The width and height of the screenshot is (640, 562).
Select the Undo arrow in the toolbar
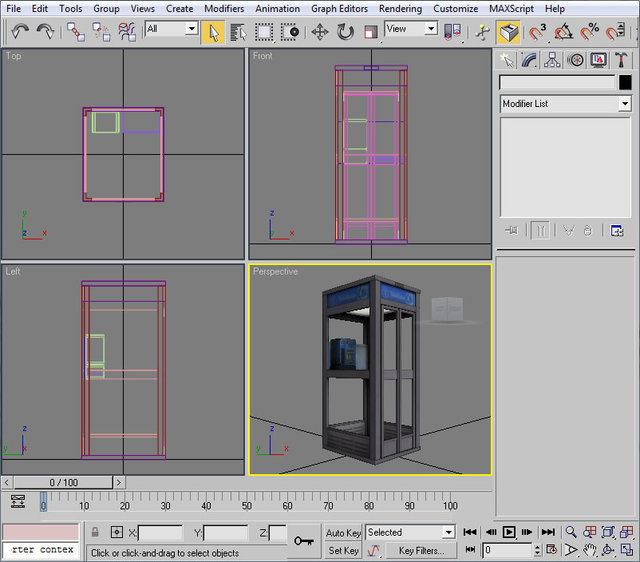[x=20, y=32]
